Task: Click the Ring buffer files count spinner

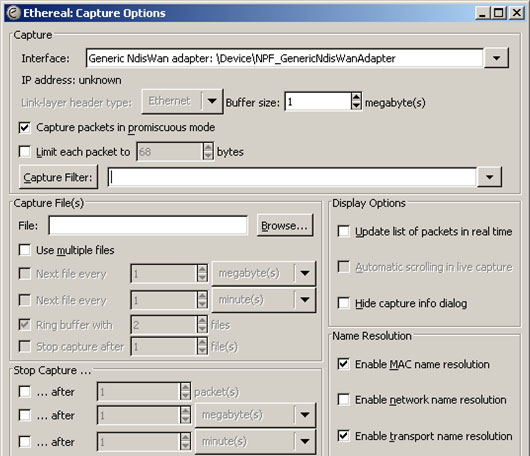Action: pyautogui.click(x=202, y=325)
